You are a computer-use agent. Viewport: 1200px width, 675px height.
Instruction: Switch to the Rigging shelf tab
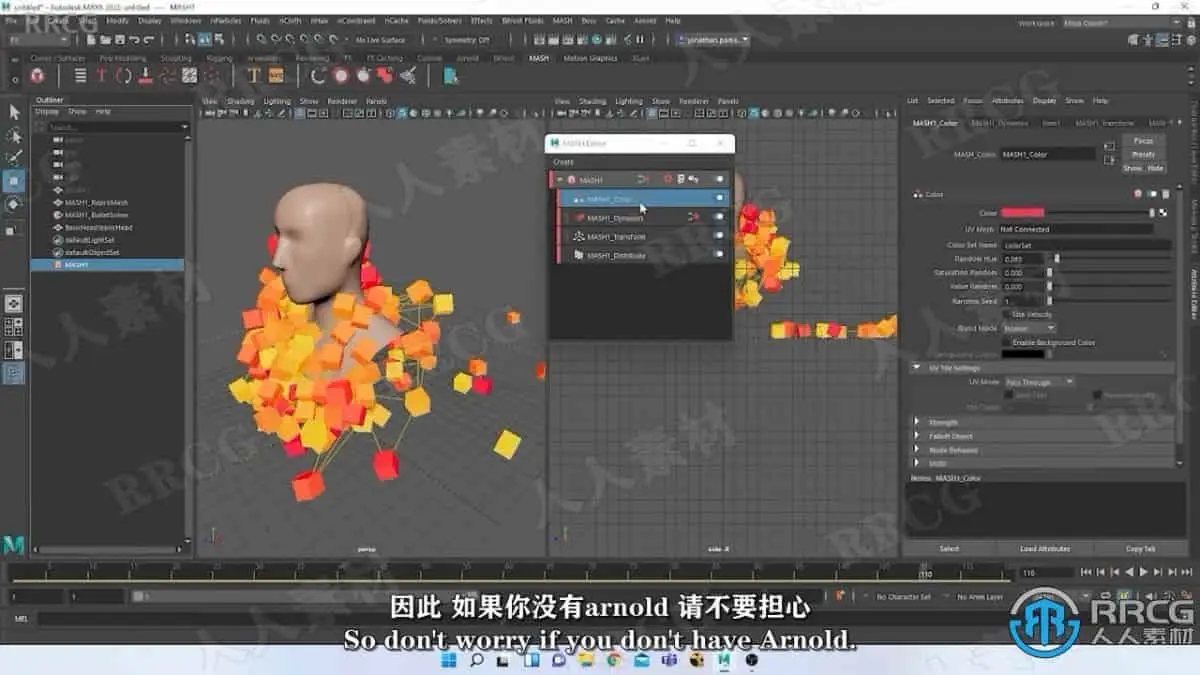[x=219, y=58]
